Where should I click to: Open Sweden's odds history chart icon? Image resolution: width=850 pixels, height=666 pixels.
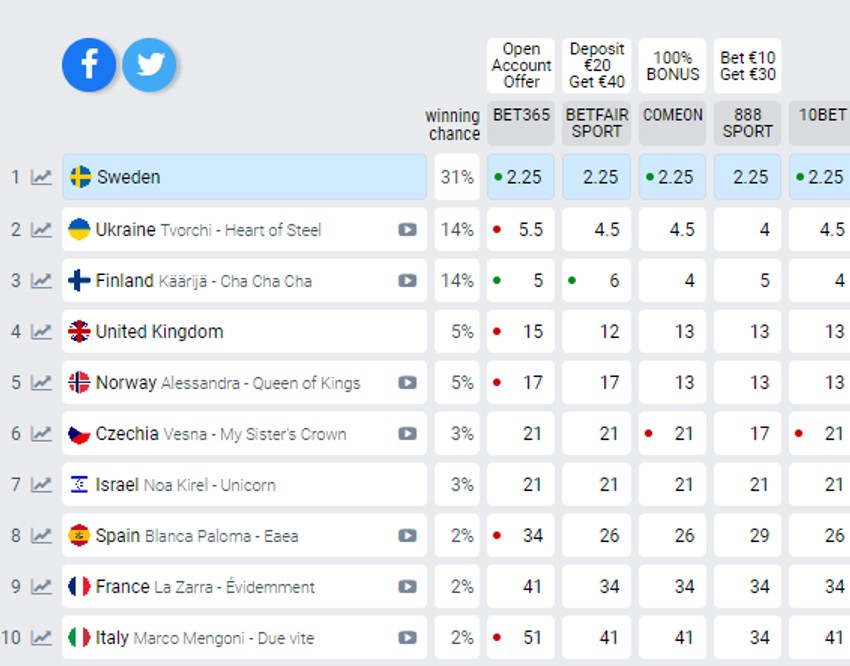pos(41,178)
